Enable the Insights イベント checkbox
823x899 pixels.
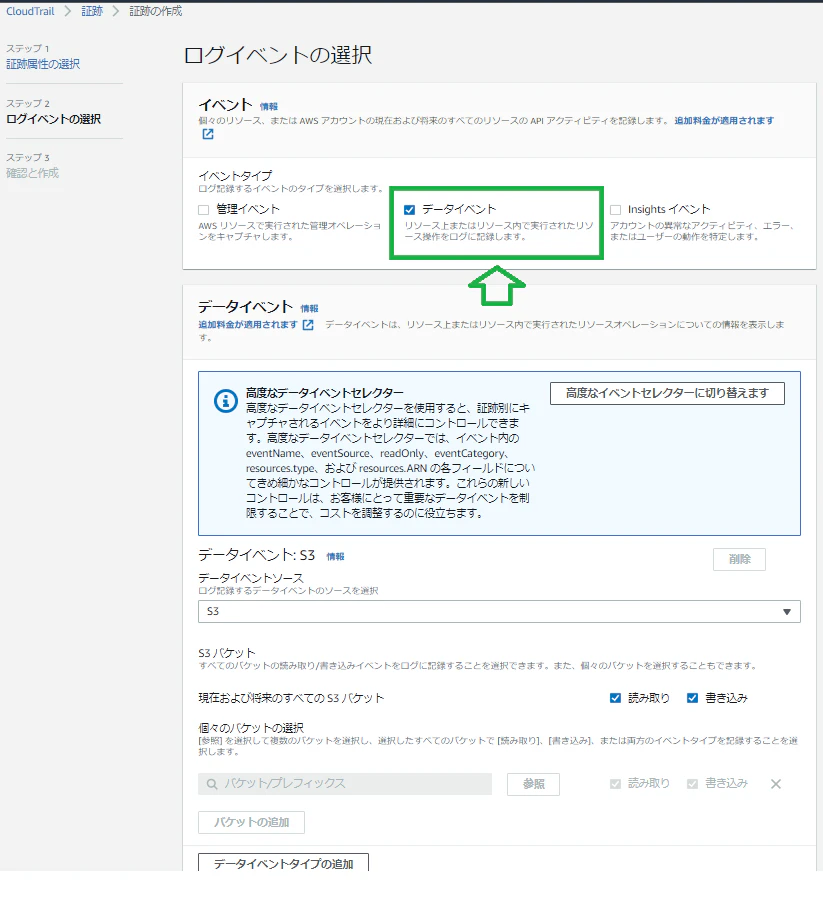(x=615, y=210)
